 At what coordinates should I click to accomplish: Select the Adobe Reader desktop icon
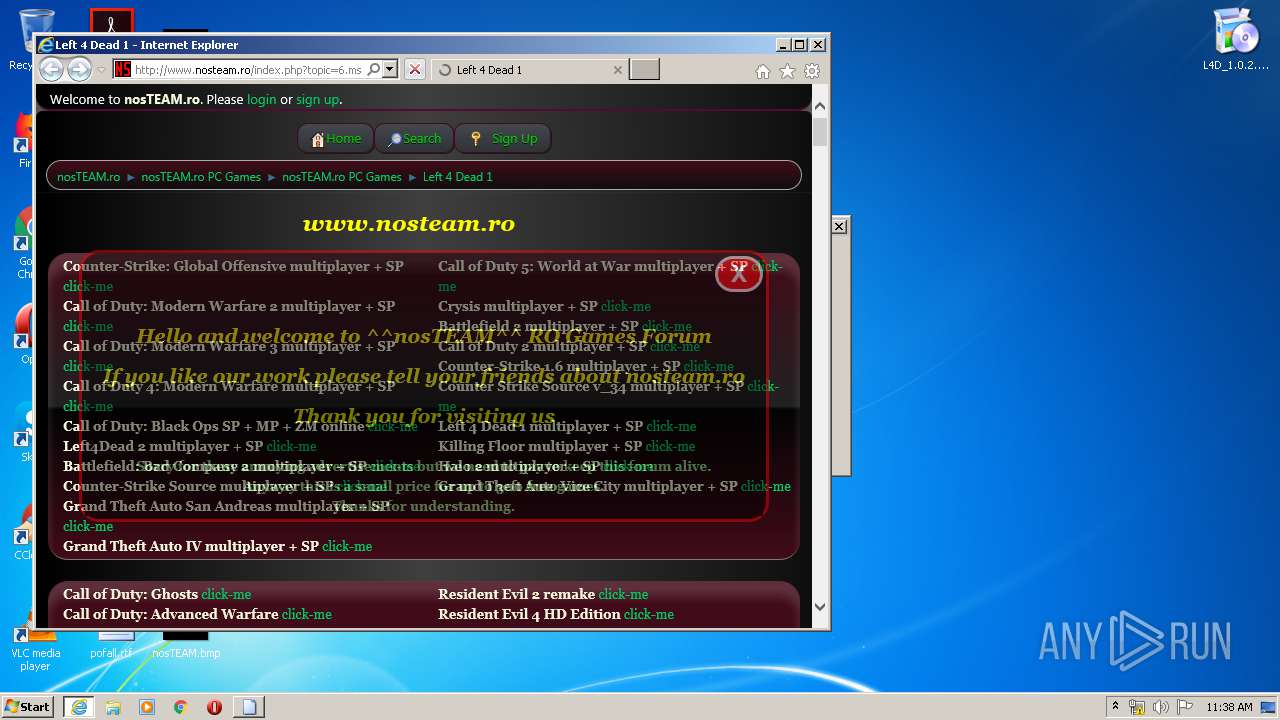(112, 22)
